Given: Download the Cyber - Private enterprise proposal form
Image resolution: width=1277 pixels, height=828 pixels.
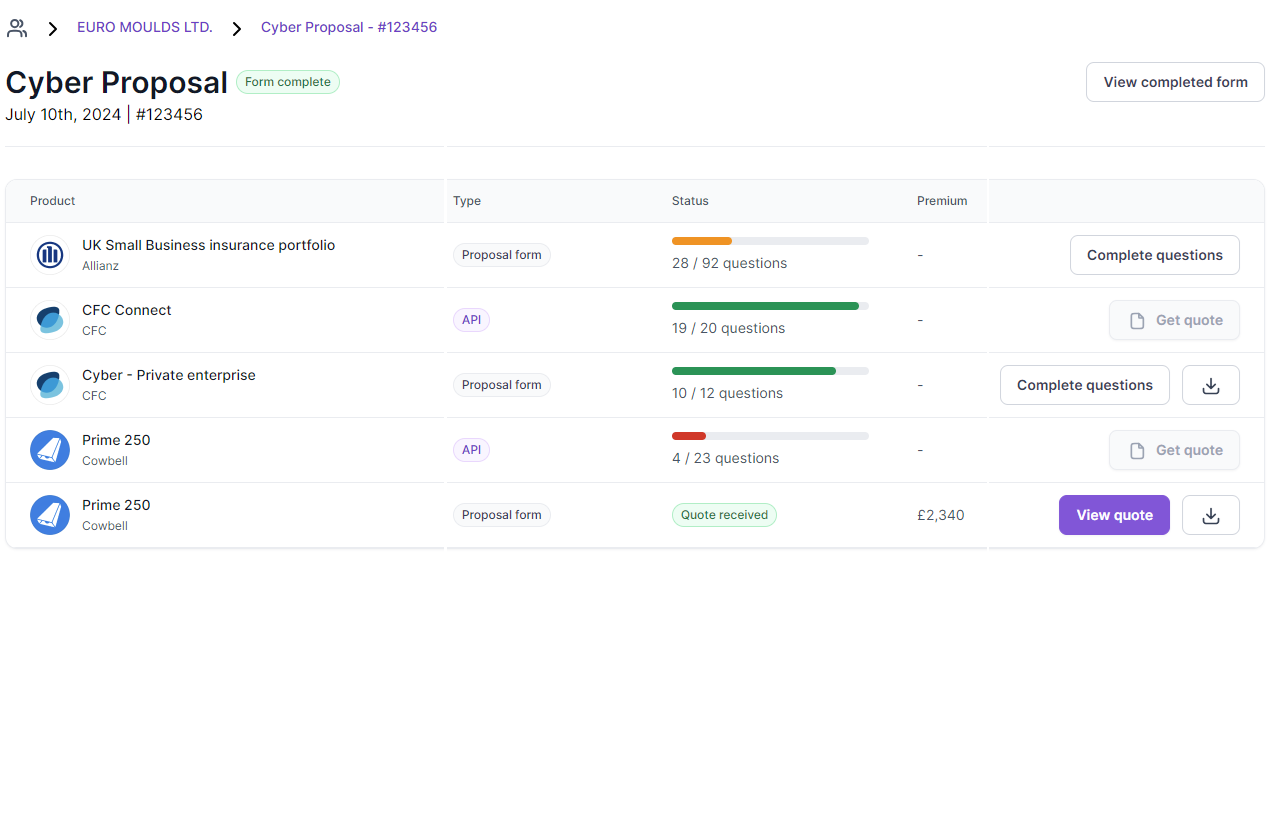Looking at the screenshot, I should [1210, 385].
